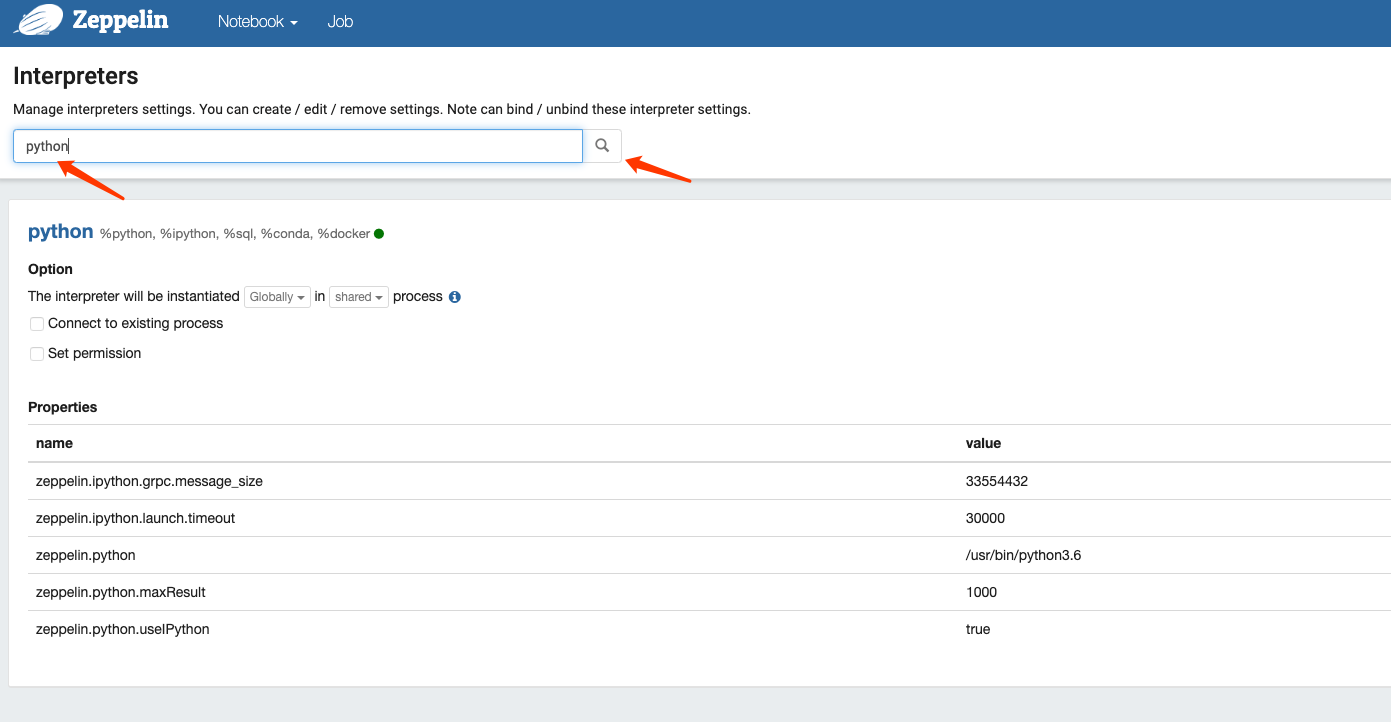
Task: Select the Interpreters page heading
Action: tap(76, 76)
